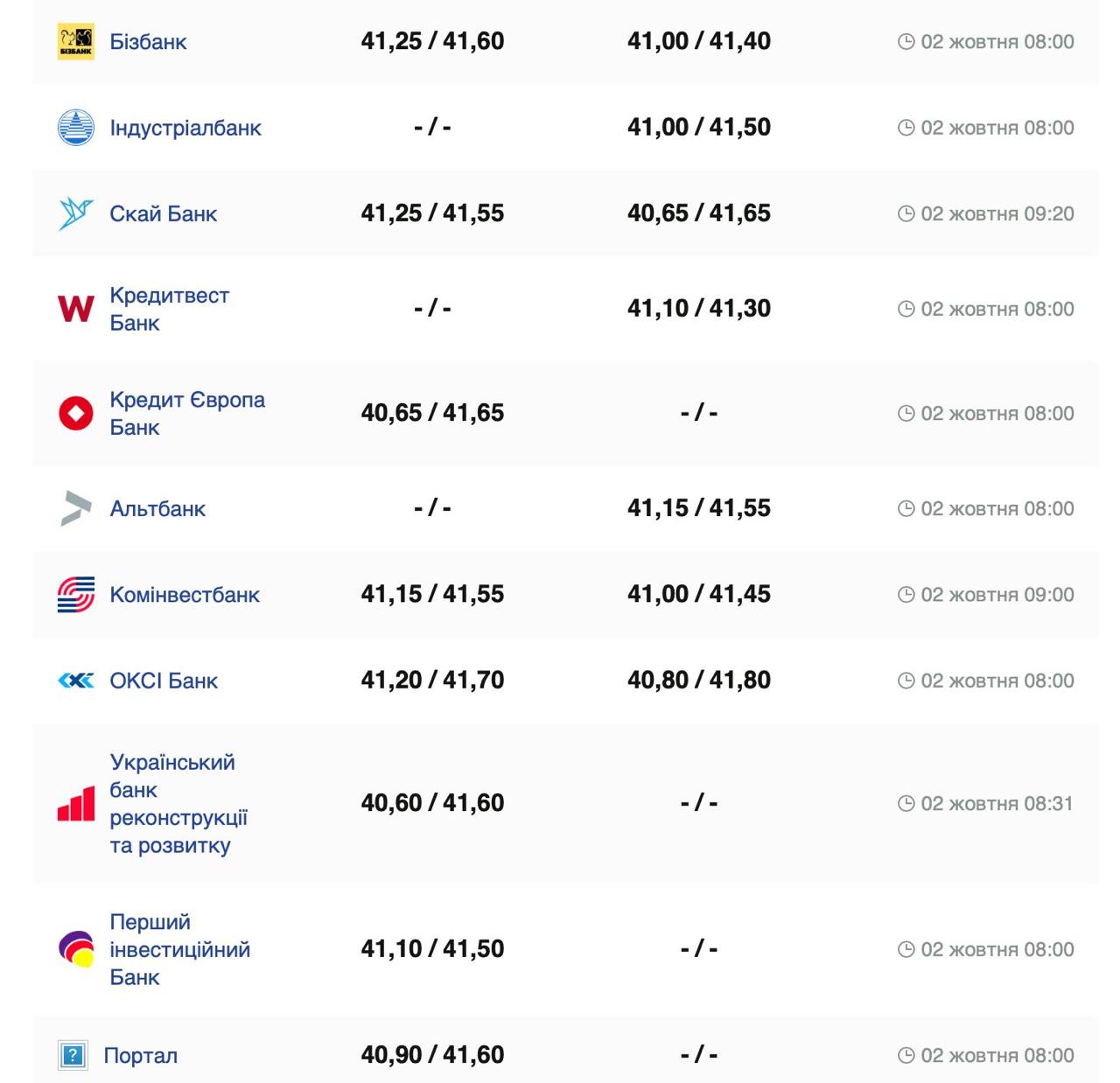Open the Комінвестбанк link

click(x=185, y=594)
